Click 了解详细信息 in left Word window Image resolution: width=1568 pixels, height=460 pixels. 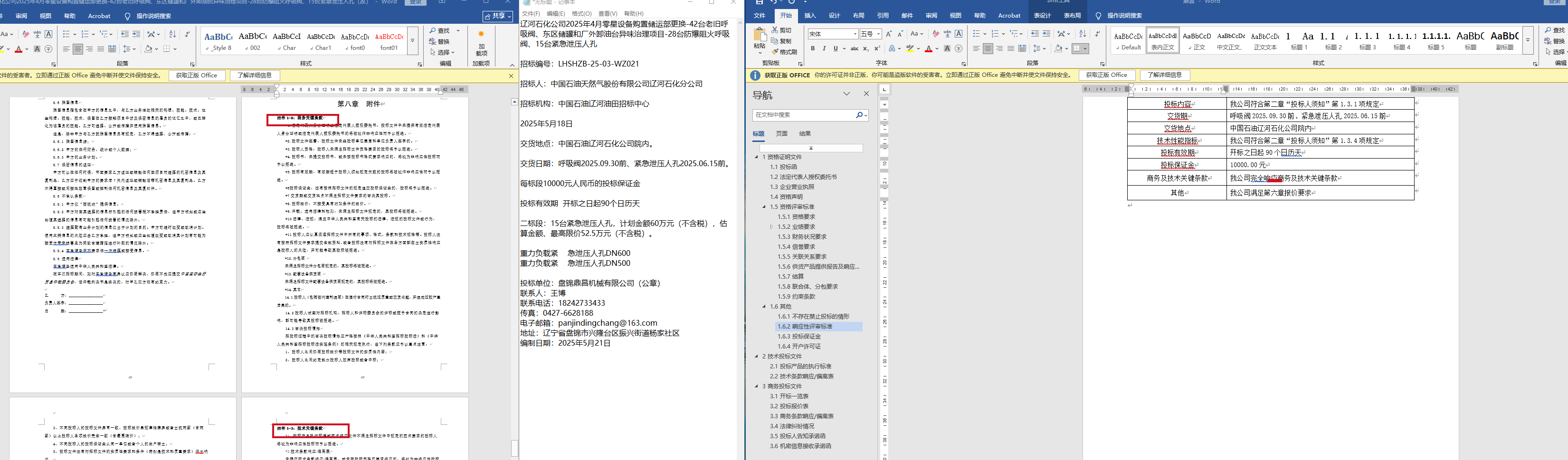[255, 75]
